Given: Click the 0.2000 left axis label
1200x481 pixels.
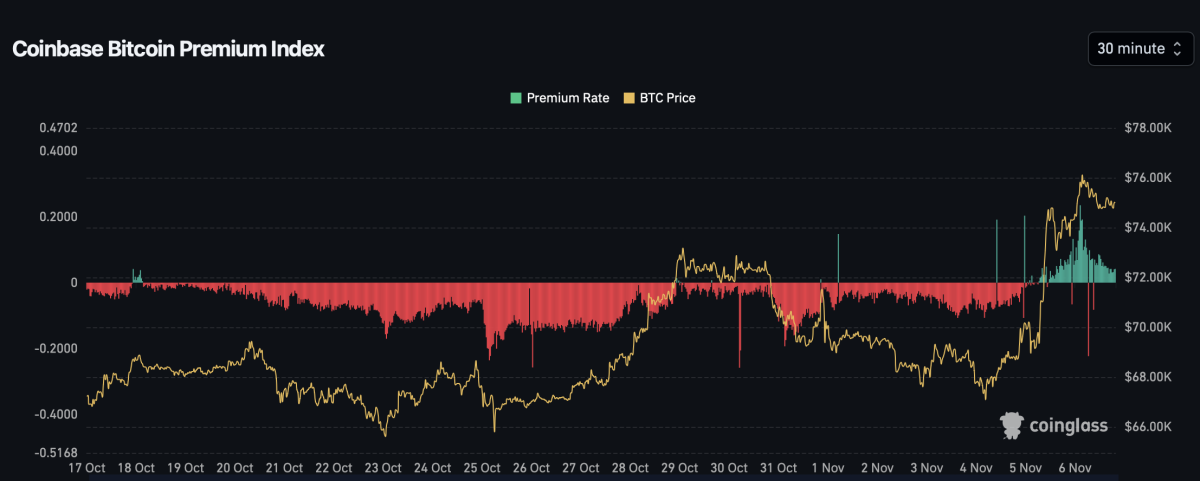Looking at the screenshot, I should [58, 217].
